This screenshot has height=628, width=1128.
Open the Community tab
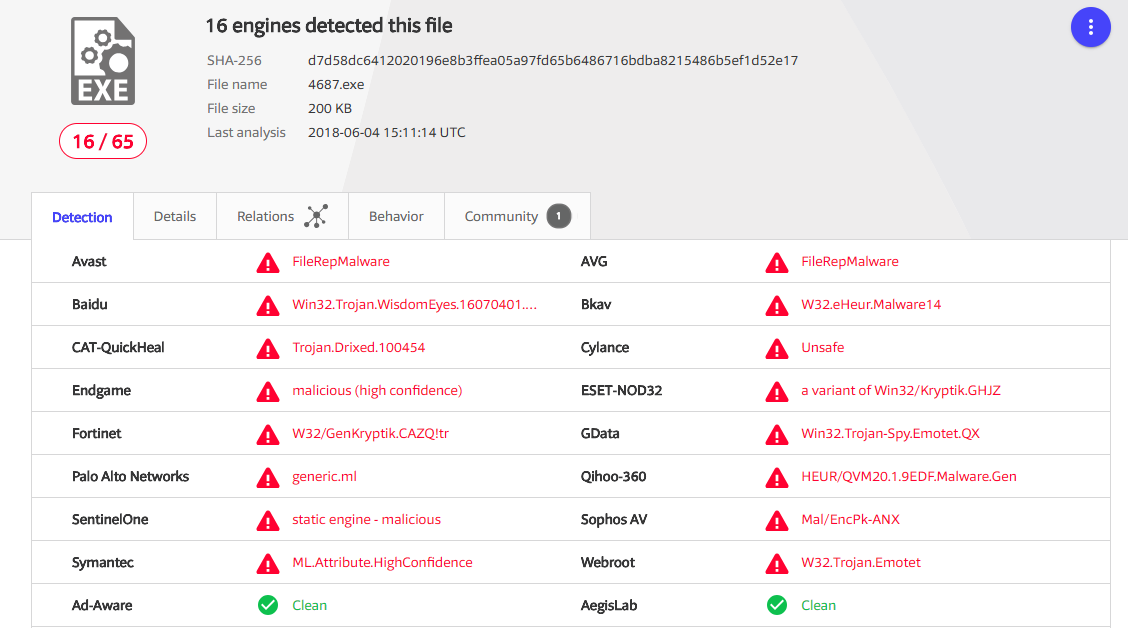pyautogui.click(x=517, y=217)
